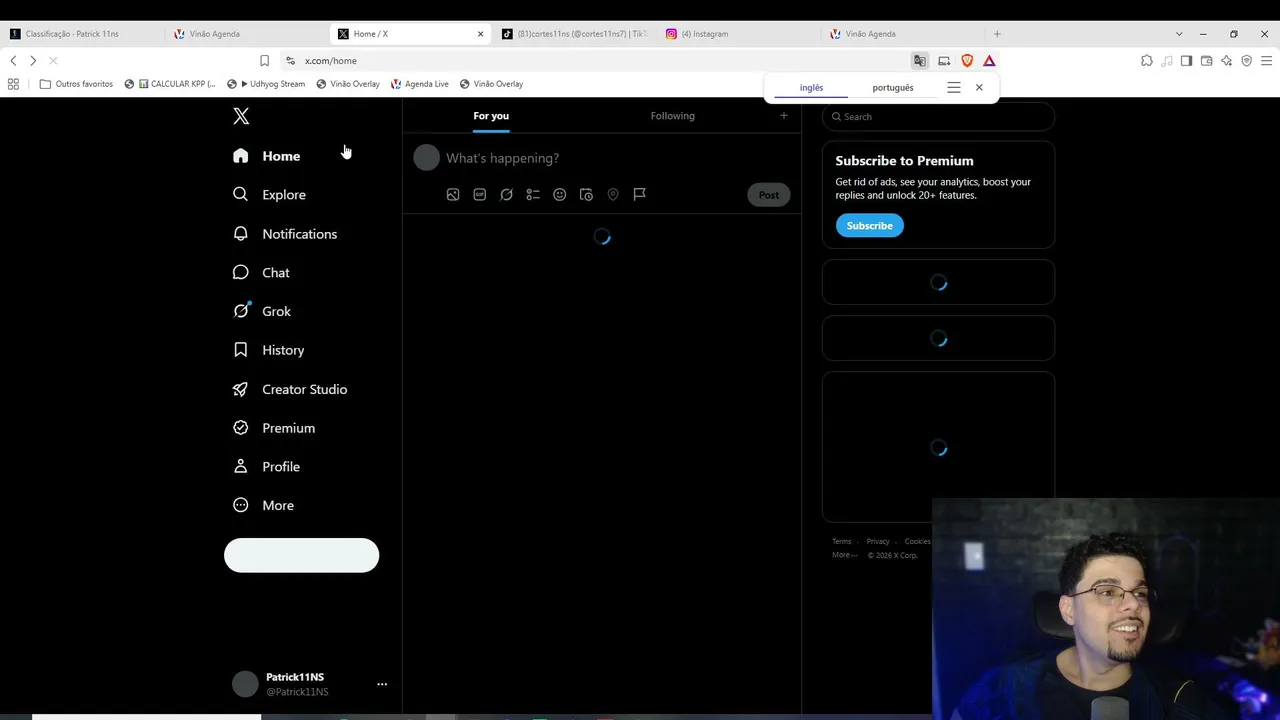Image resolution: width=1280 pixels, height=720 pixels.
Task: Open the emoji picker in the composer
Action: point(560,195)
